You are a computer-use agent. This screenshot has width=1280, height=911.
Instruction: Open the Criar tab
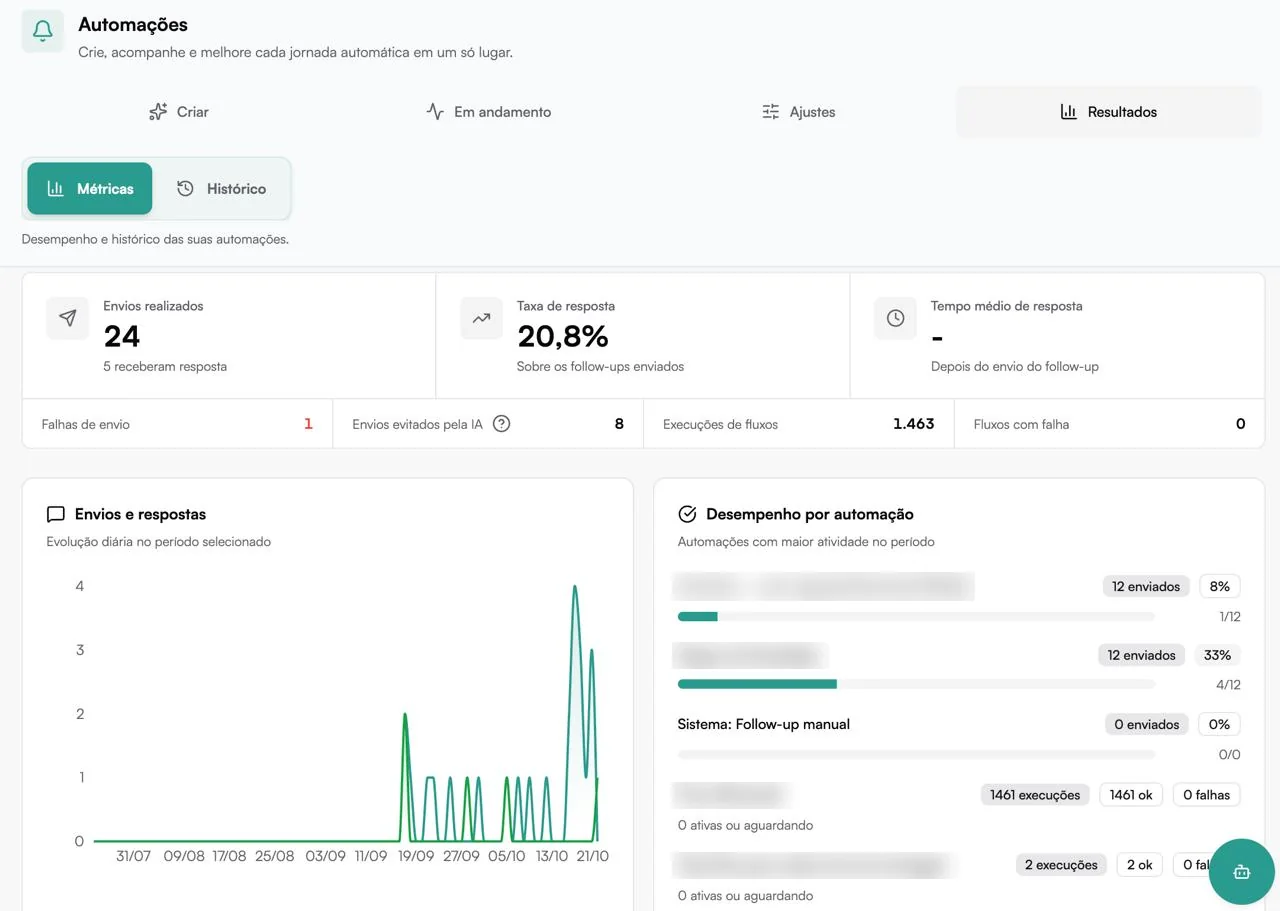coord(178,112)
